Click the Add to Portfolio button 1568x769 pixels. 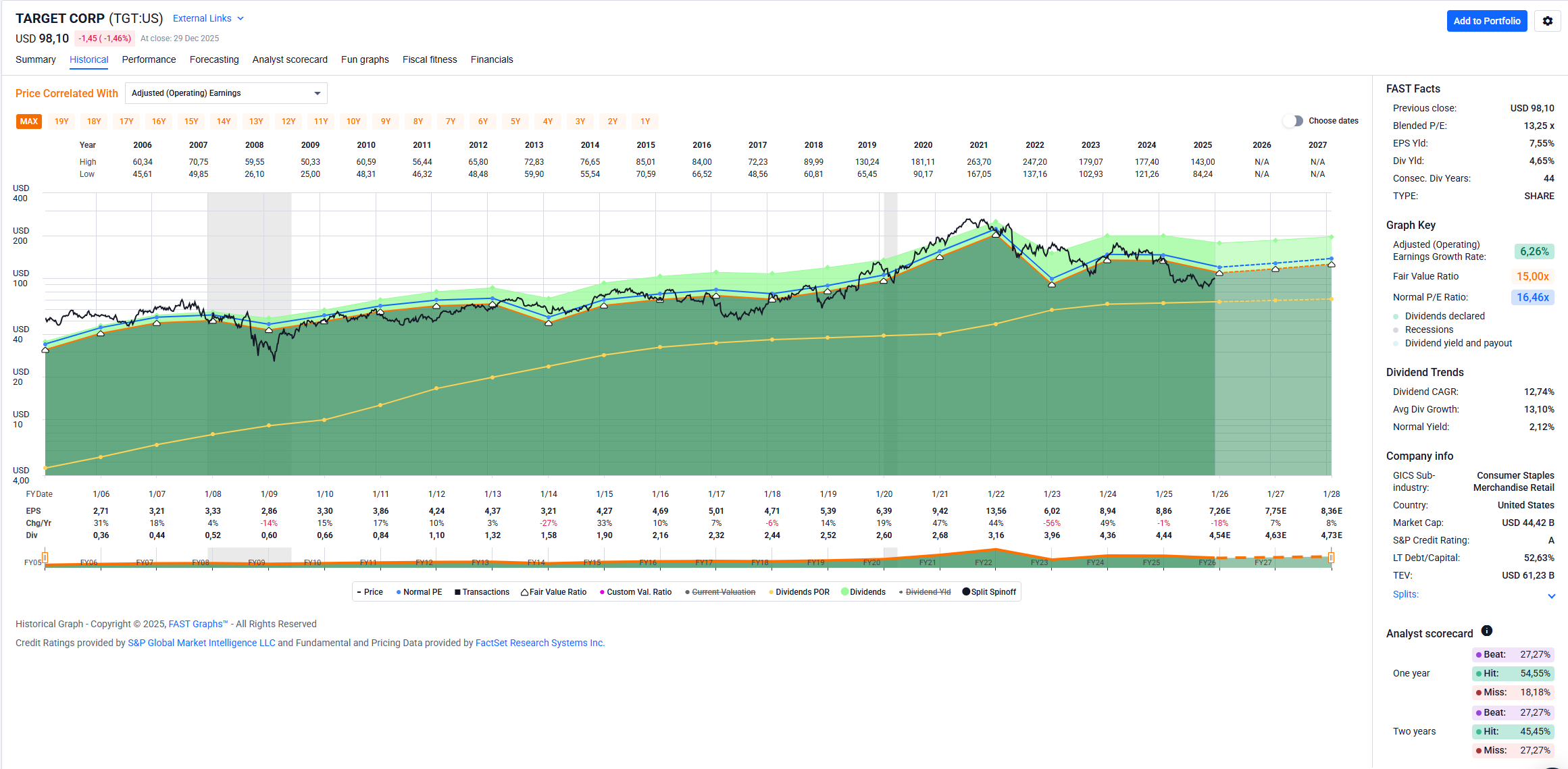(x=1486, y=21)
